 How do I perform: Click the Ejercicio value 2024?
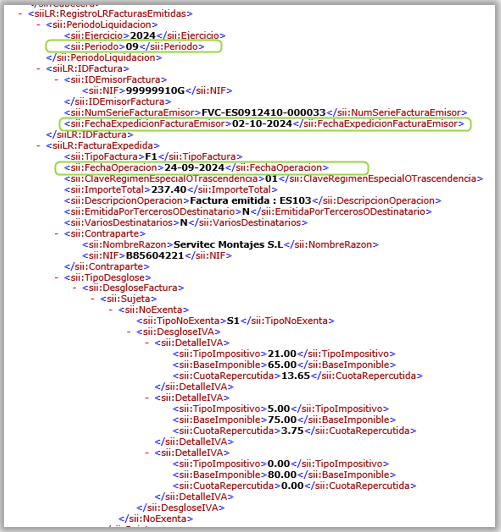click(x=143, y=36)
